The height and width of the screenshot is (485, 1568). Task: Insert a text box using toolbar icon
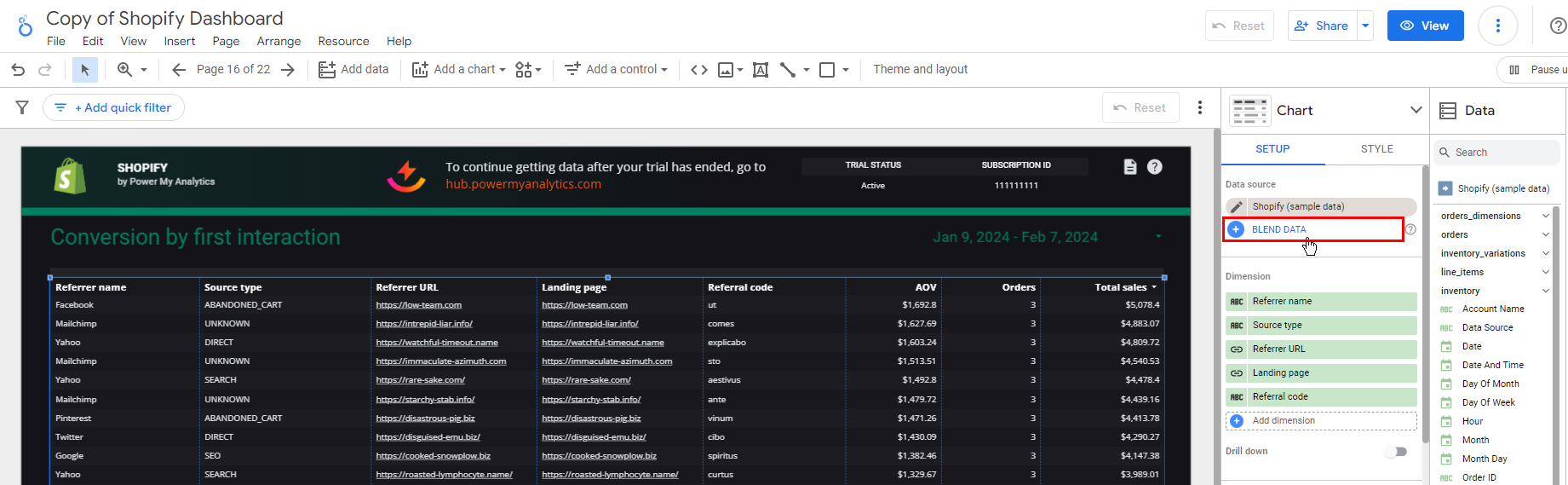(760, 70)
